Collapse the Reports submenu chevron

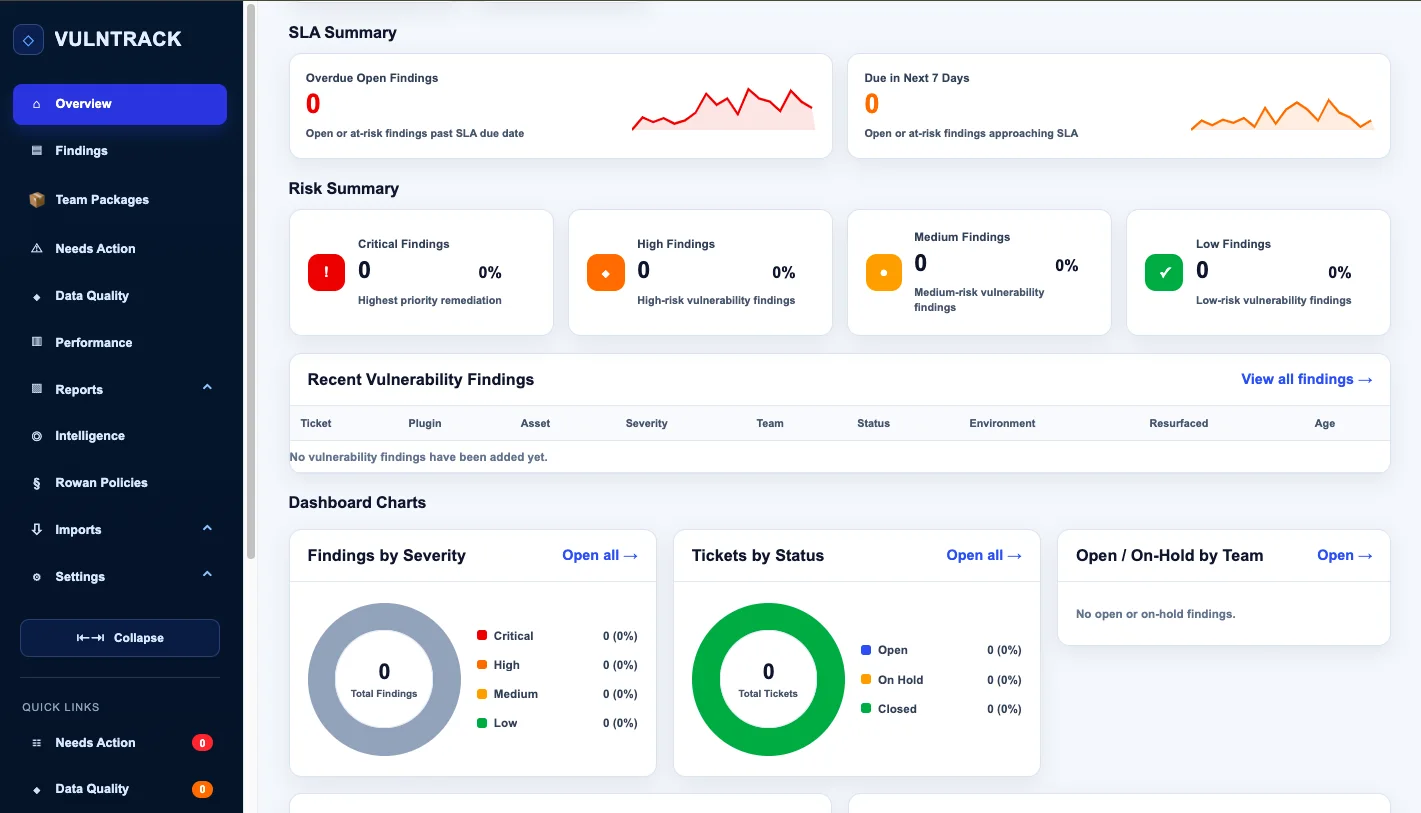point(207,387)
